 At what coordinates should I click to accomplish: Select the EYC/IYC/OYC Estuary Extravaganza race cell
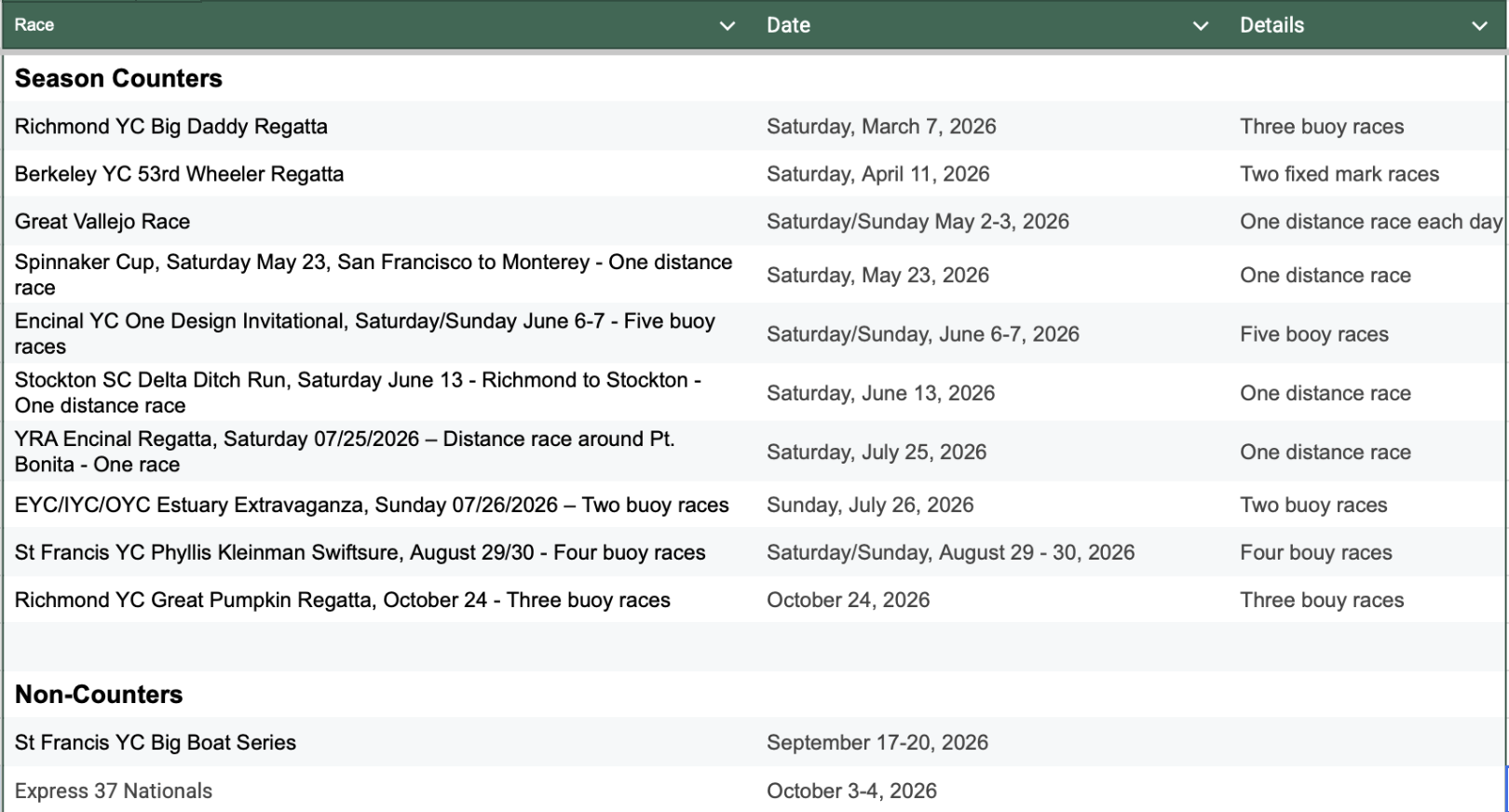(372, 505)
